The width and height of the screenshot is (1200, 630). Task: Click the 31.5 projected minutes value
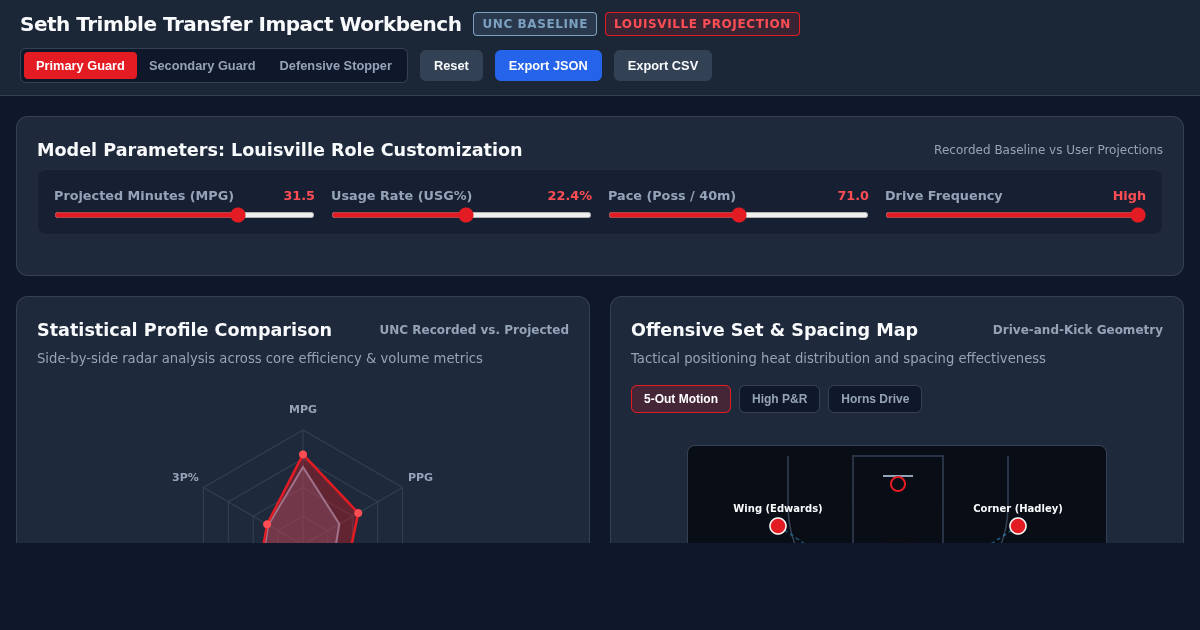pos(299,196)
